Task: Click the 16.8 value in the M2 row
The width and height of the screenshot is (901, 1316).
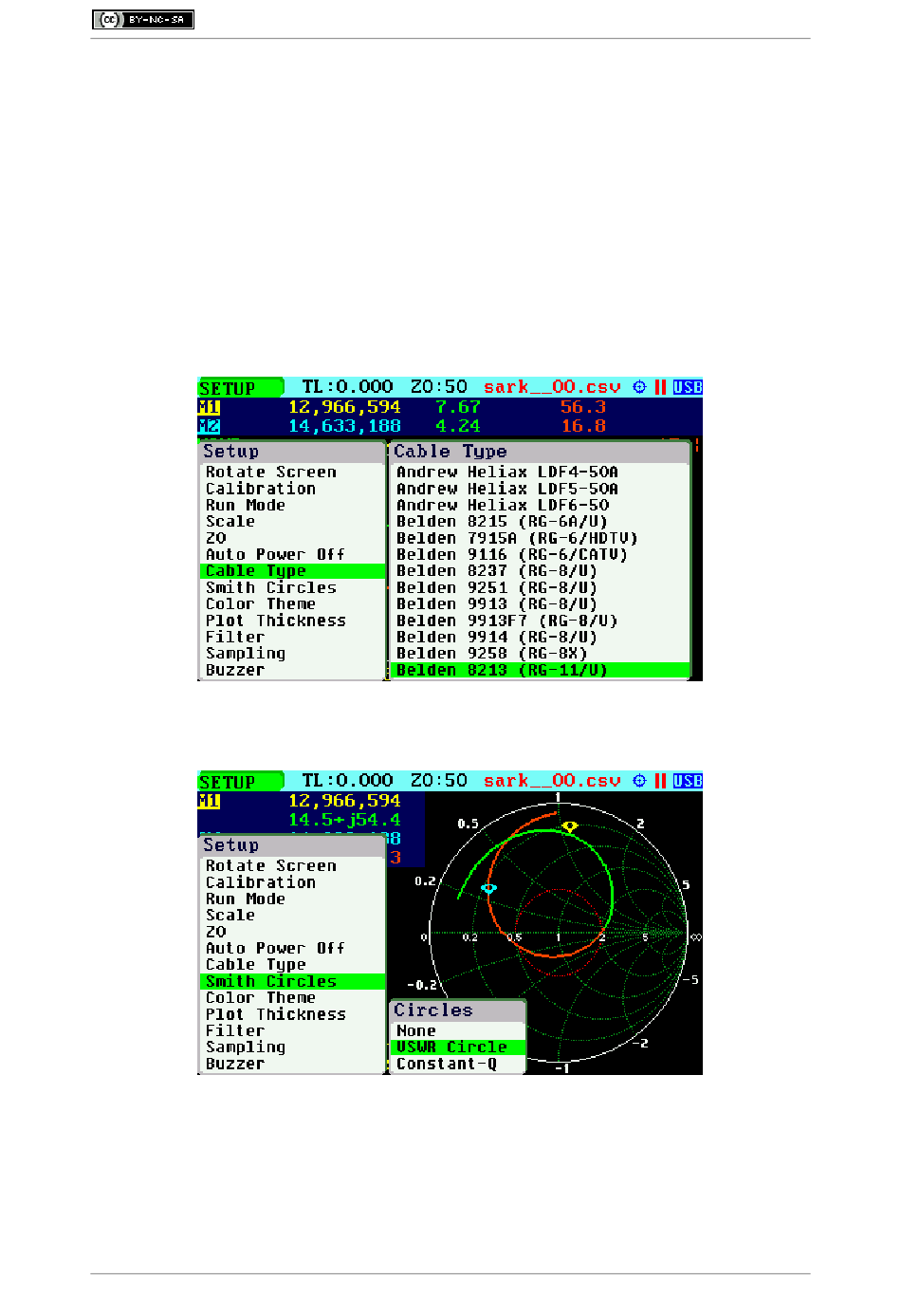Action: [x=583, y=426]
